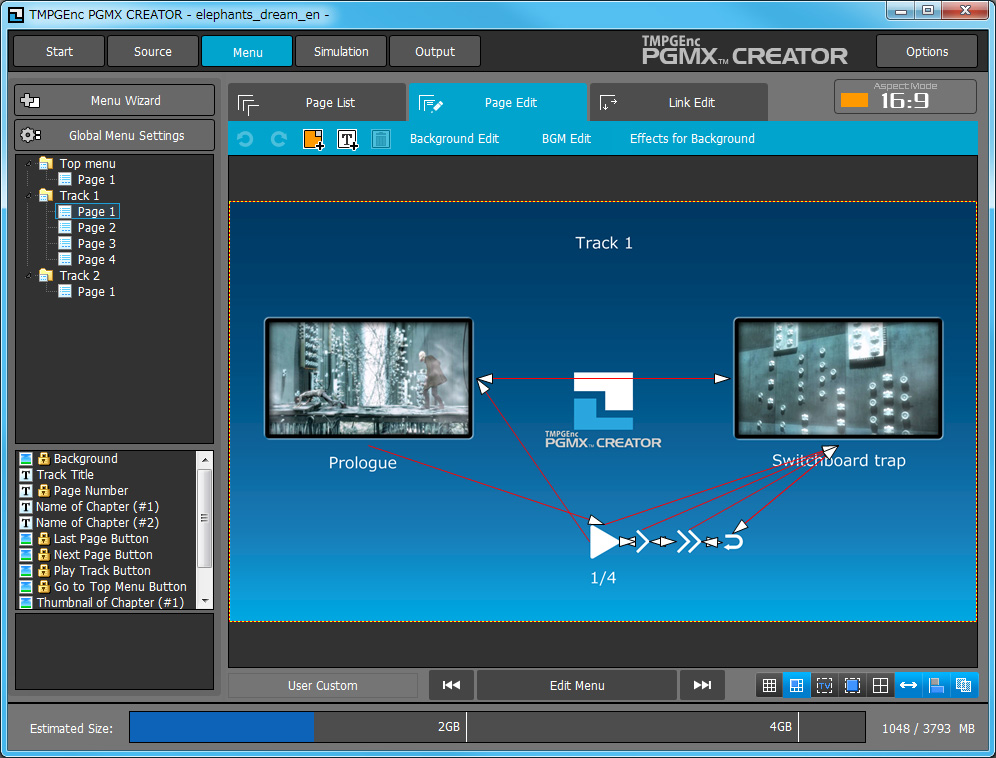Toggle the highlighted snap-to-grid icon
This screenshot has height=758, width=996.
tap(797, 685)
